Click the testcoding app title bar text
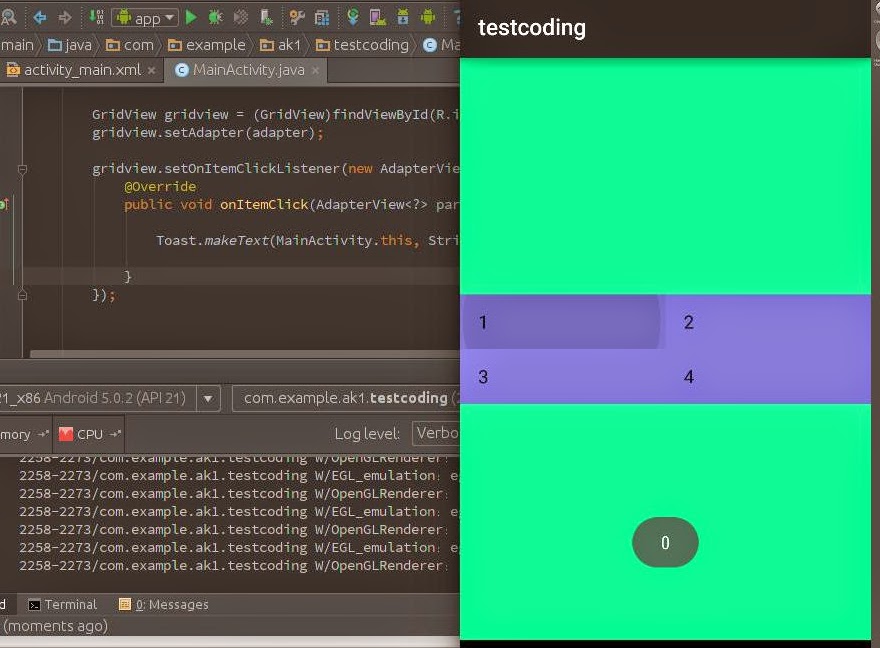 point(531,28)
